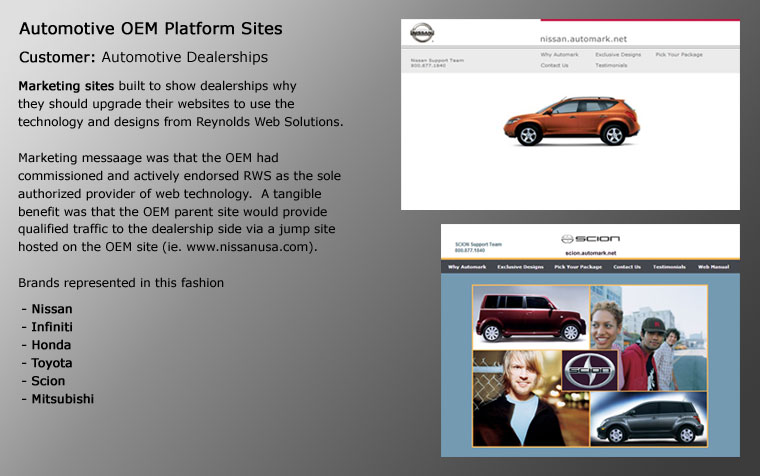
Task: Click the Scion badge emblem in the collage
Action: pos(590,371)
